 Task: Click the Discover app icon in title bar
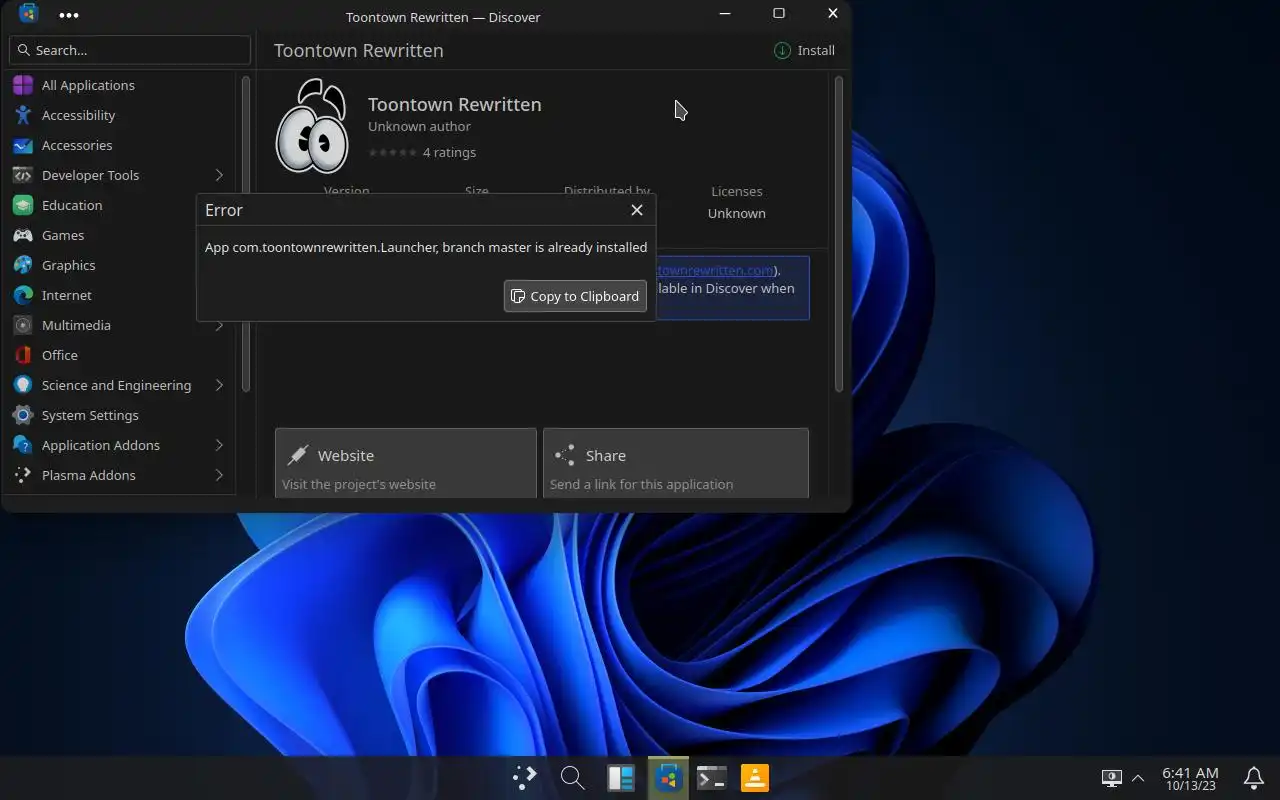(28, 14)
